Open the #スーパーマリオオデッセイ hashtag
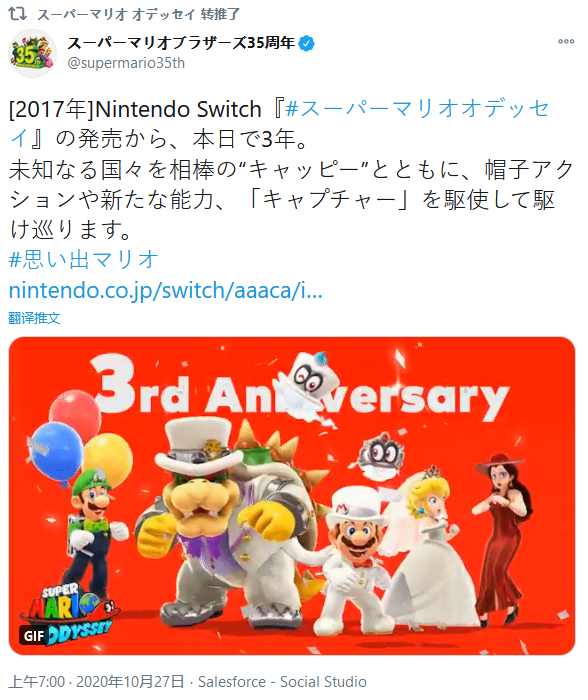The width and height of the screenshot is (588, 700). pyautogui.click(x=279, y=124)
